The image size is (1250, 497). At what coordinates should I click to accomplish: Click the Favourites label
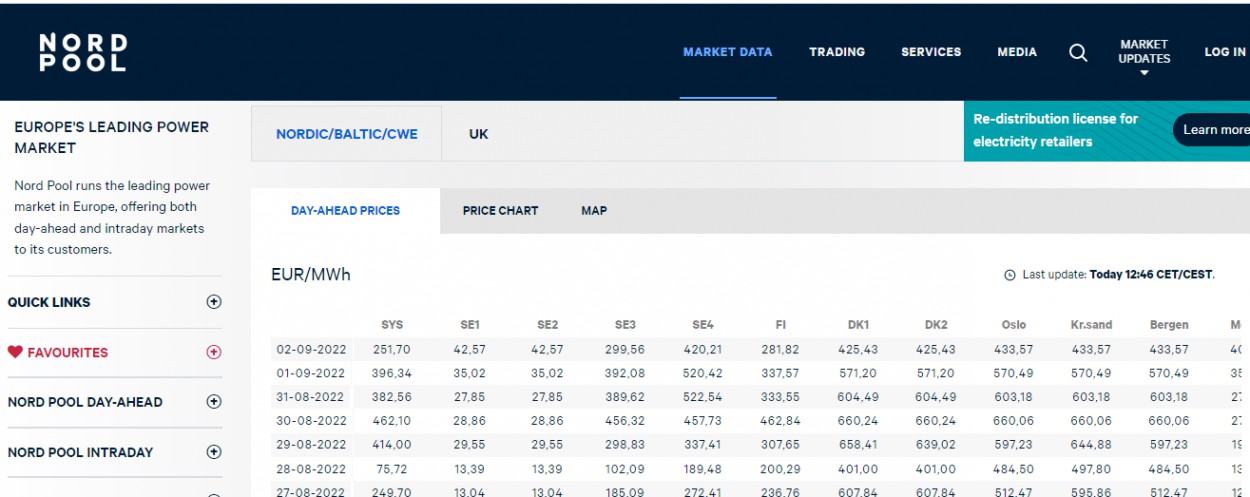(x=67, y=352)
